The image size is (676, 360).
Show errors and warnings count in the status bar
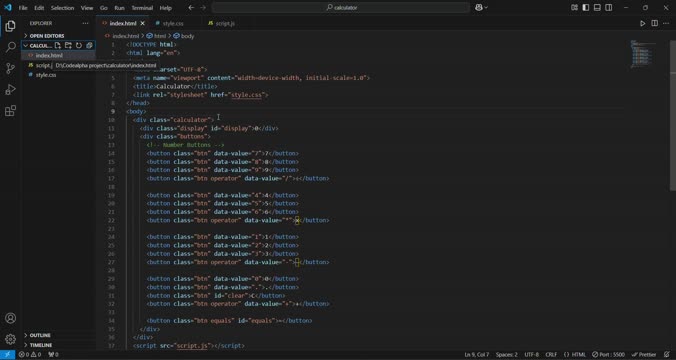click(x=30, y=354)
